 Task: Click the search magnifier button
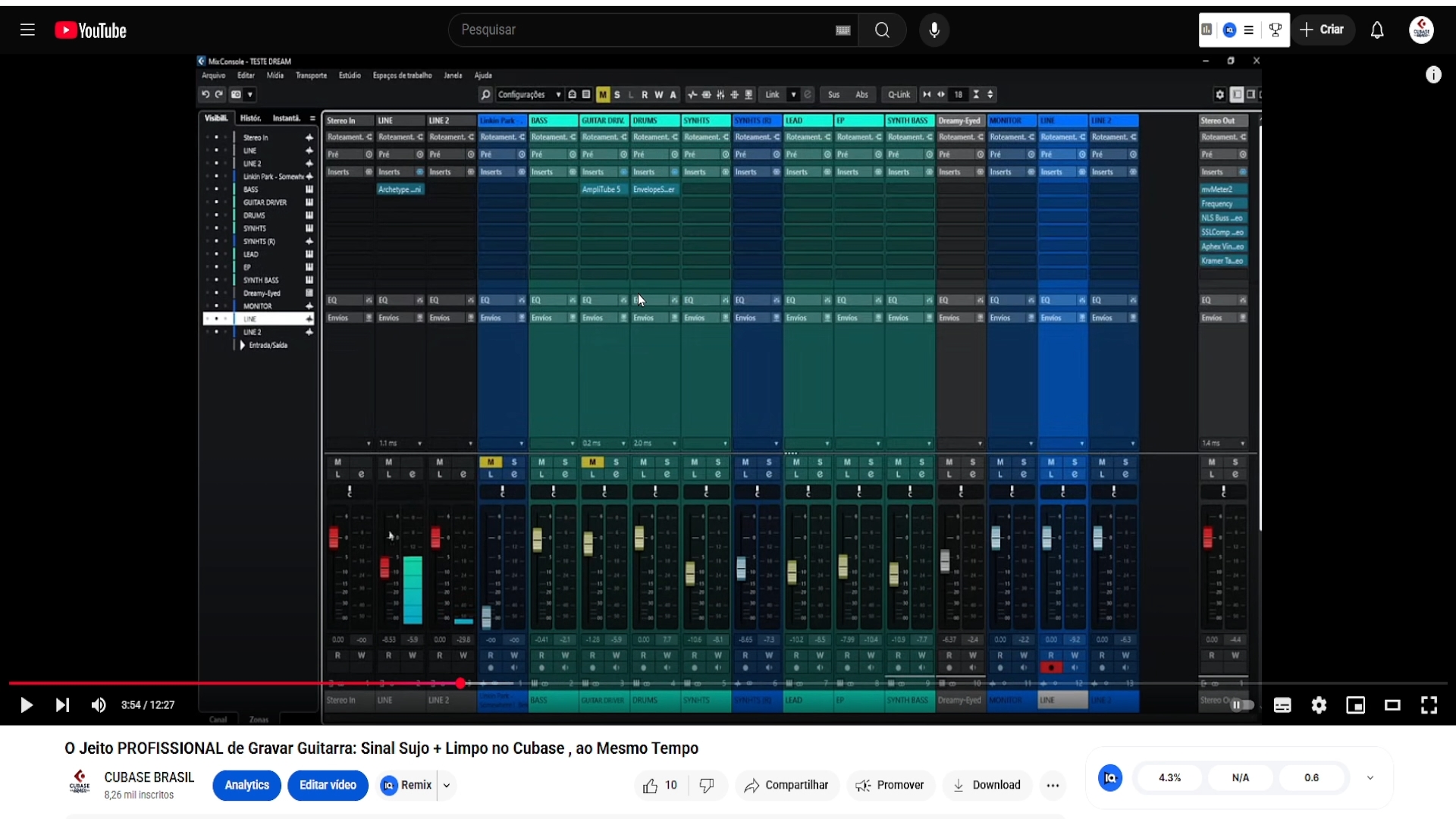[x=882, y=30]
